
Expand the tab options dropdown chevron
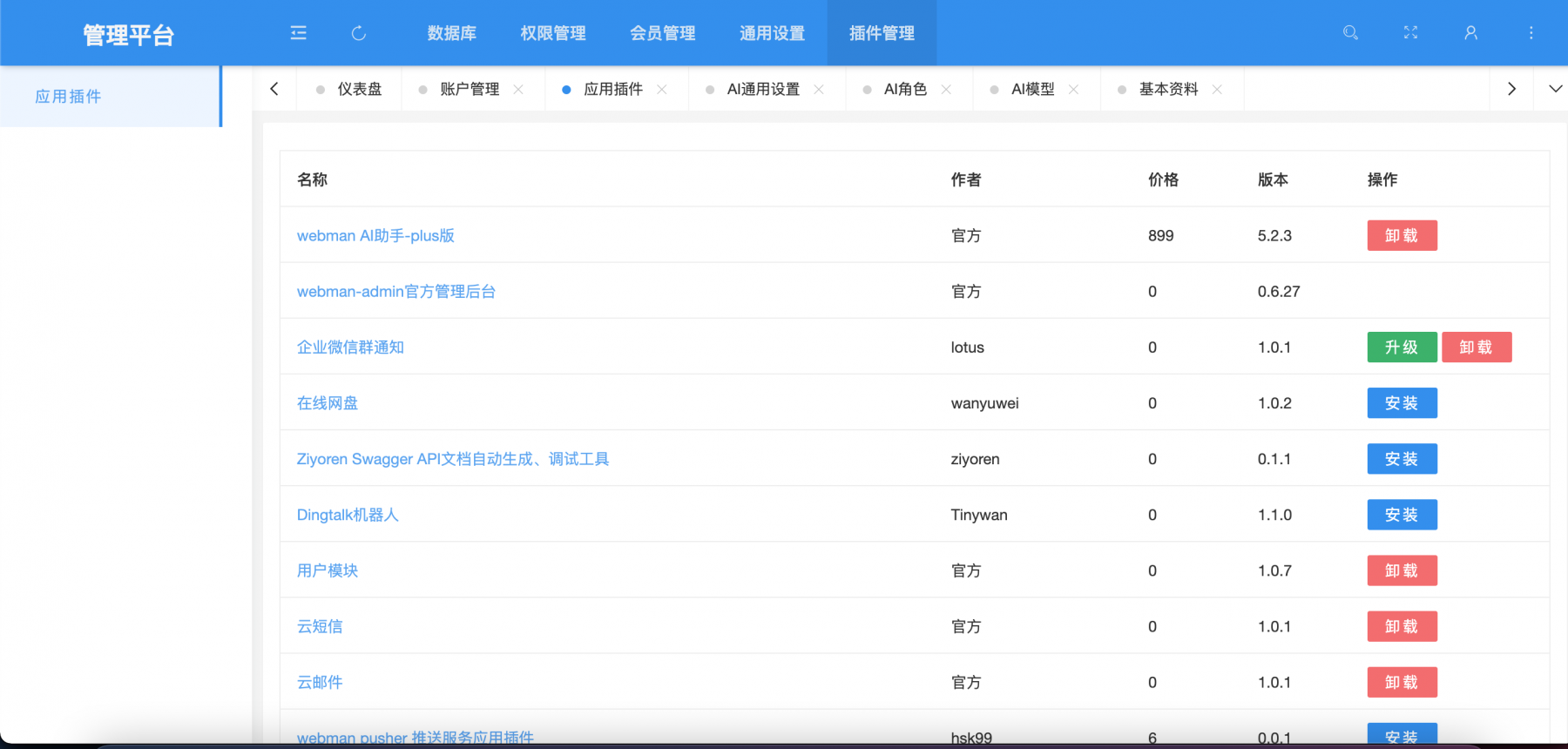[x=1555, y=89]
